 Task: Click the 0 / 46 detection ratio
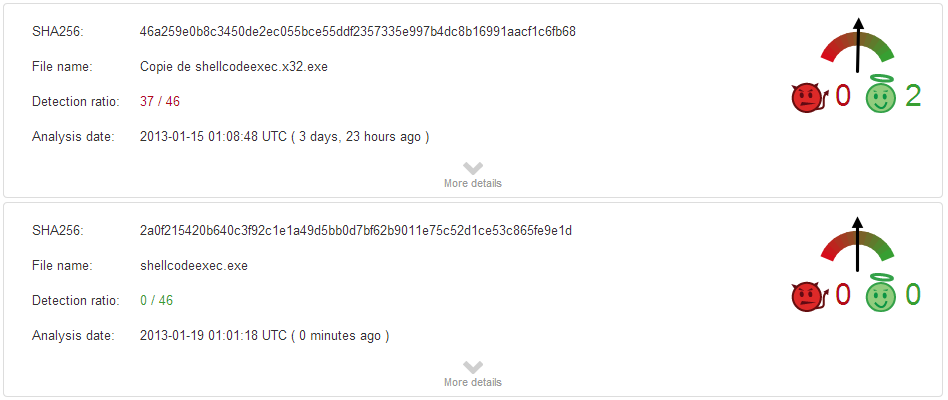[x=156, y=300]
